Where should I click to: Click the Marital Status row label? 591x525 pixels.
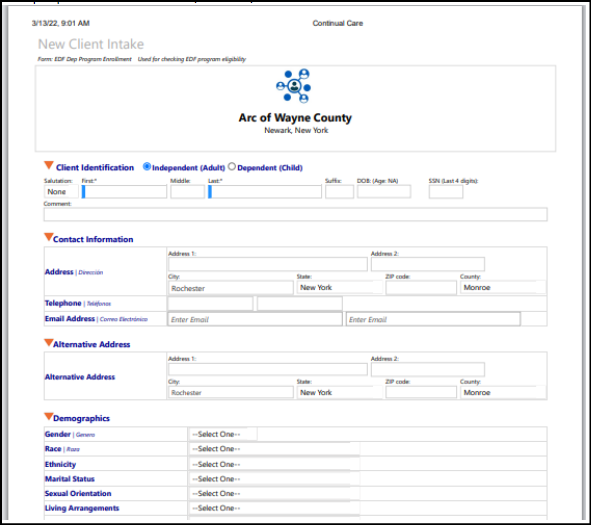pos(70,479)
